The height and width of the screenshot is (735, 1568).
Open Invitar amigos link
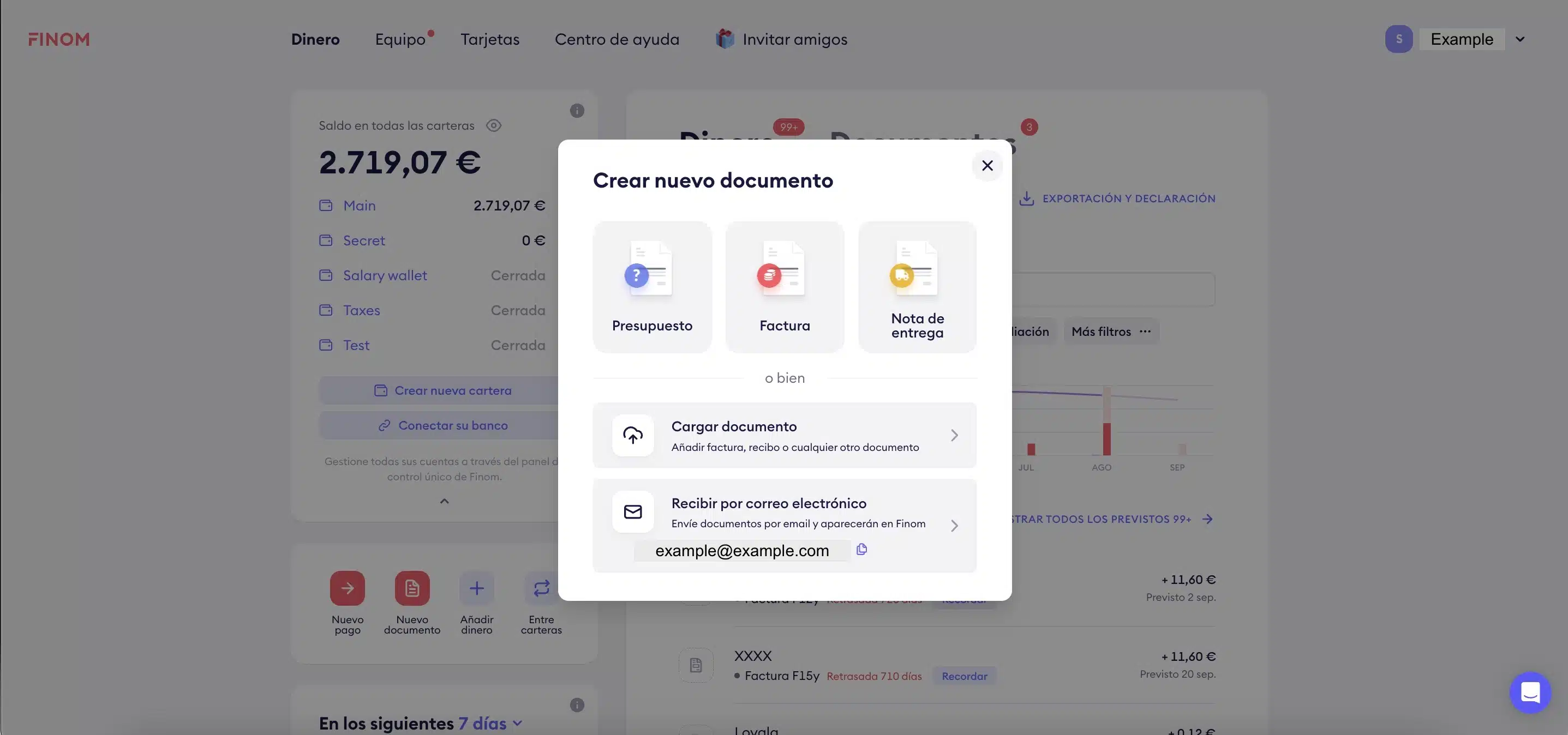coord(794,39)
